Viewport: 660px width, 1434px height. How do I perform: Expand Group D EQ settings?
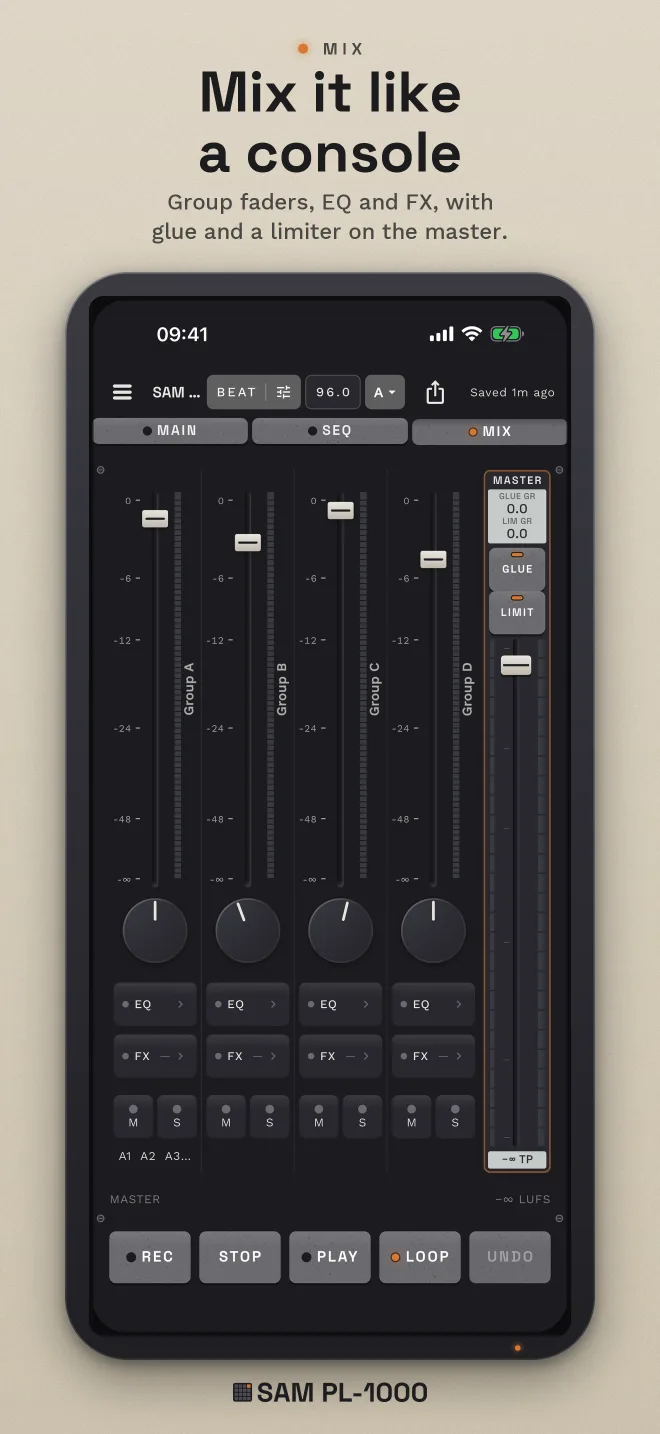click(x=433, y=1004)
